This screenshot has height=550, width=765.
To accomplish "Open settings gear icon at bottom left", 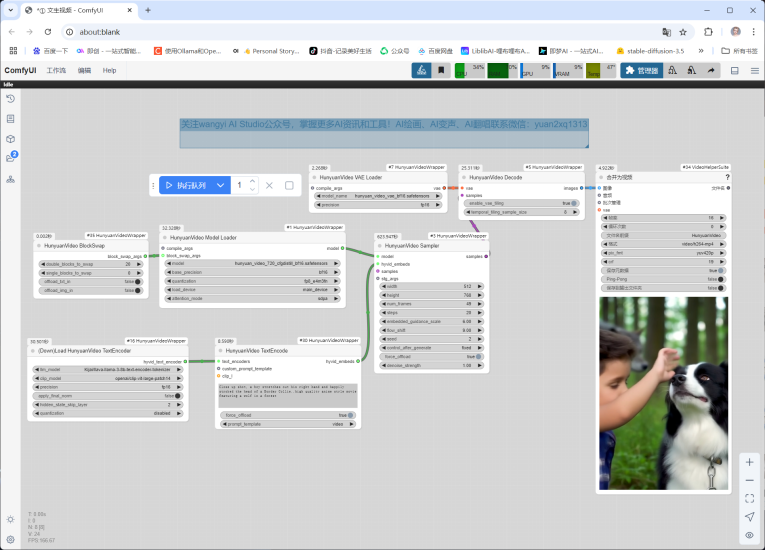I will [10, 520].
